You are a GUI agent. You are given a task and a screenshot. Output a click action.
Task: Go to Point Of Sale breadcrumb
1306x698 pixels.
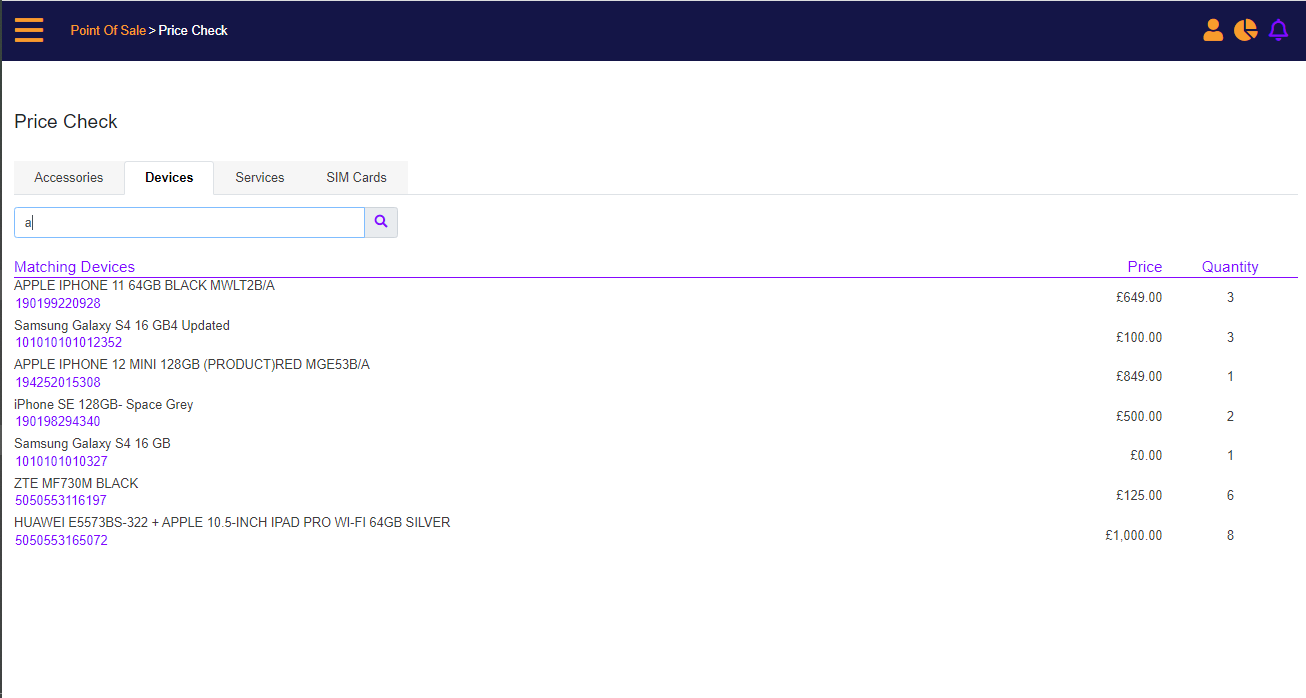(108, 30)
